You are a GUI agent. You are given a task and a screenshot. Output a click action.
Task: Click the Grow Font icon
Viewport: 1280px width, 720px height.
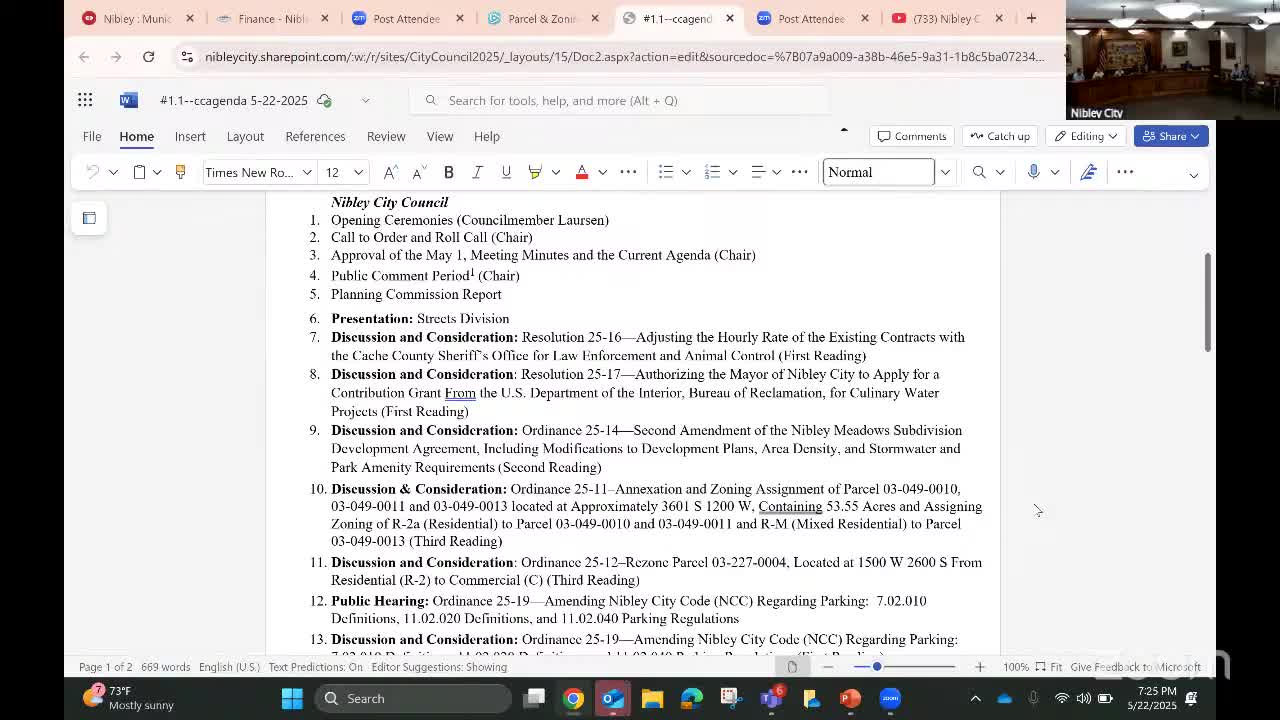tap(391, 172)
